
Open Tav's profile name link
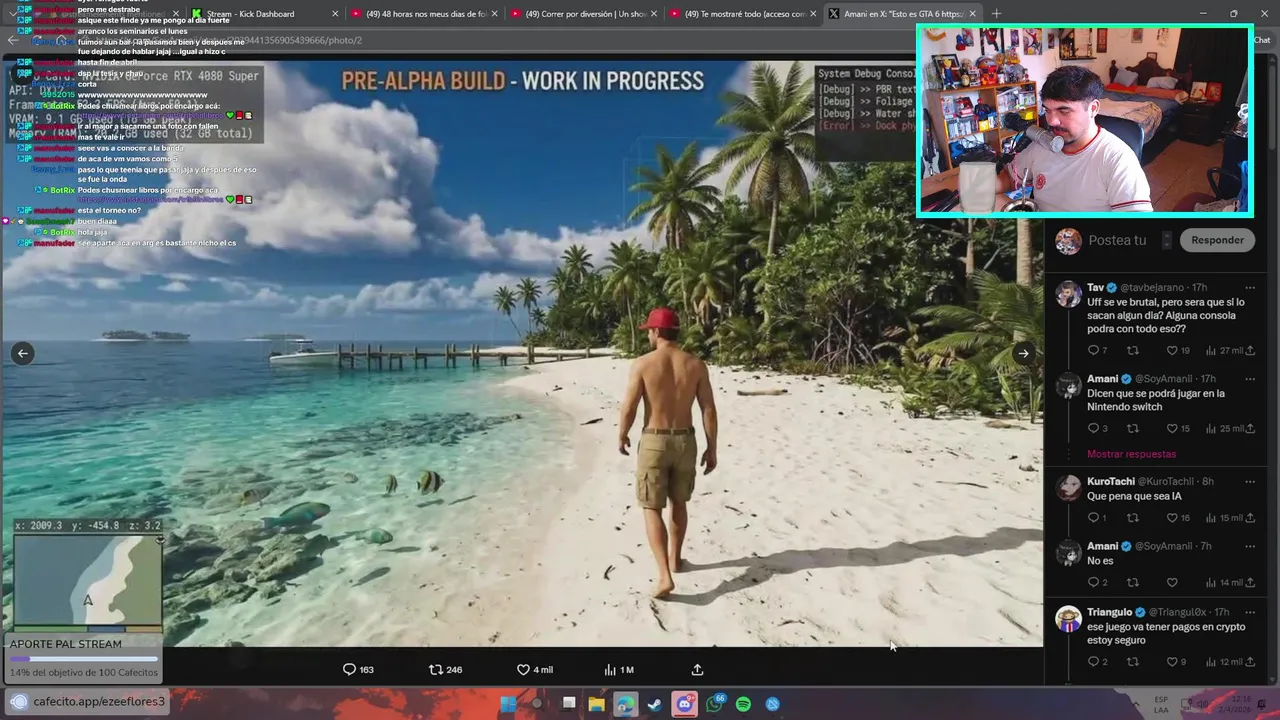click(1095, 288)
